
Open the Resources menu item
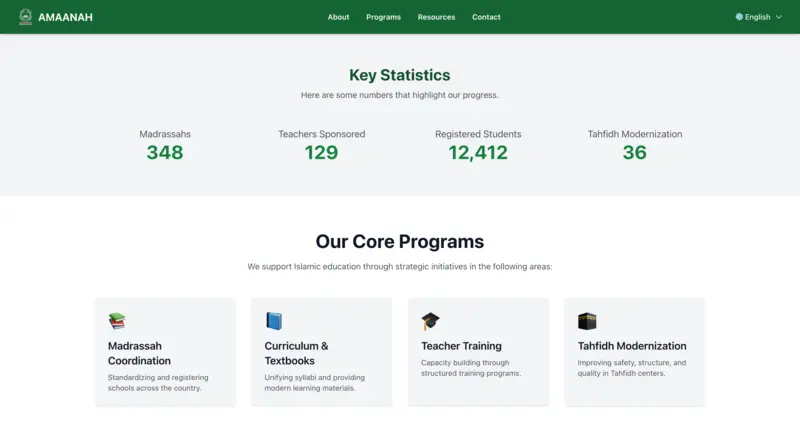(436, 17)
